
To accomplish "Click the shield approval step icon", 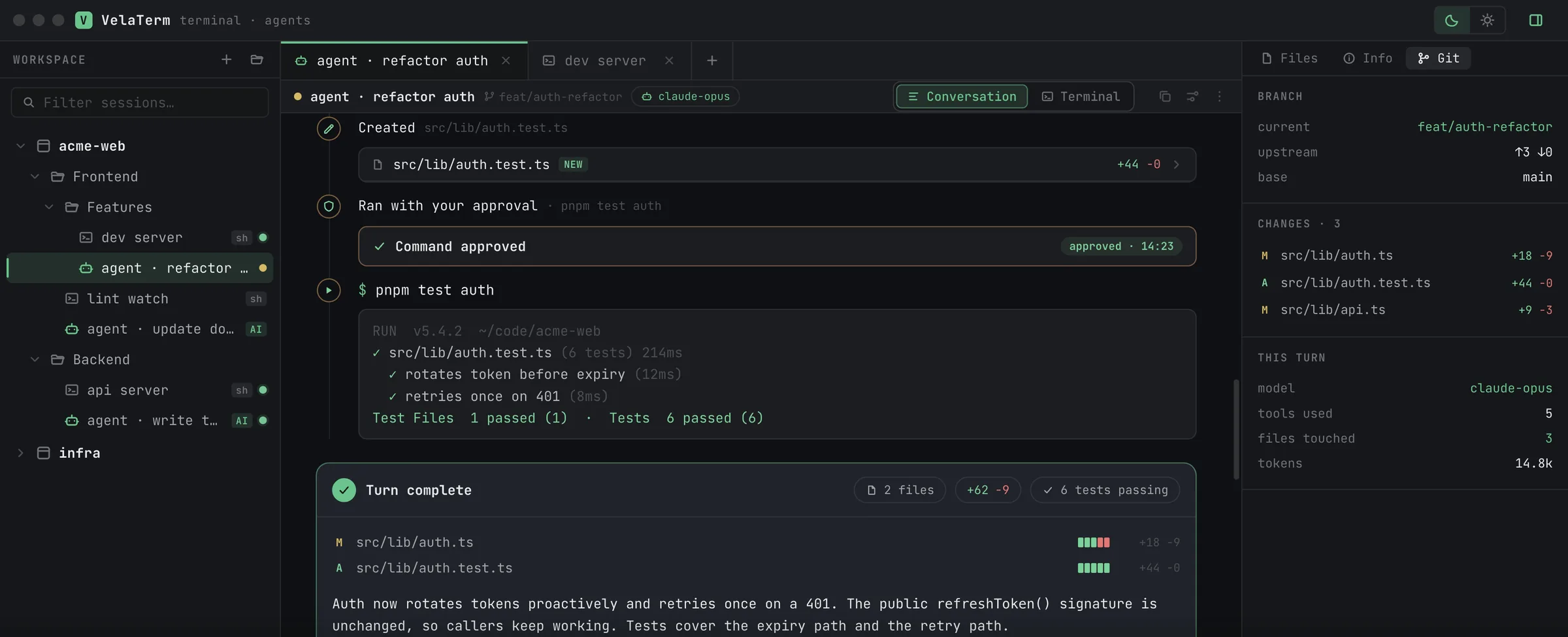I will point(329,206).
